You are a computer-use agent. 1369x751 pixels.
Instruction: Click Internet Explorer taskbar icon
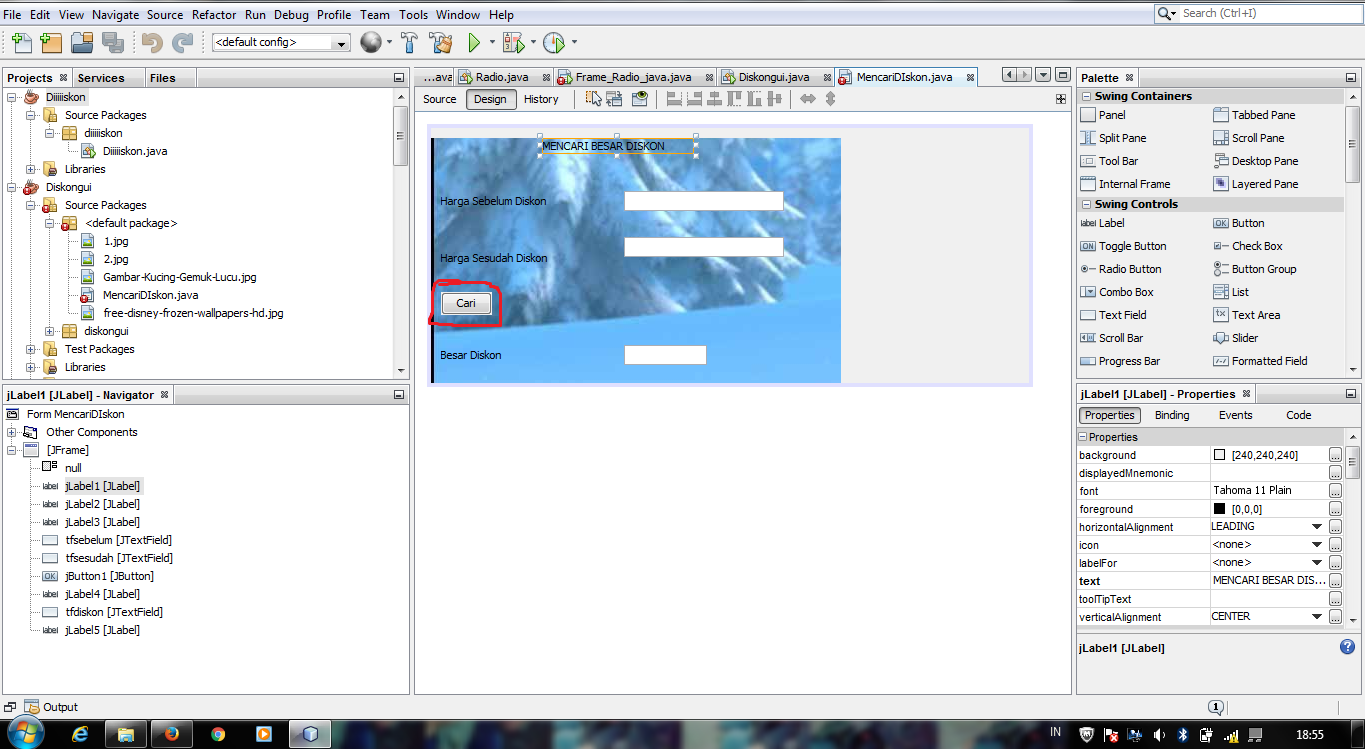tap(80, 734)
